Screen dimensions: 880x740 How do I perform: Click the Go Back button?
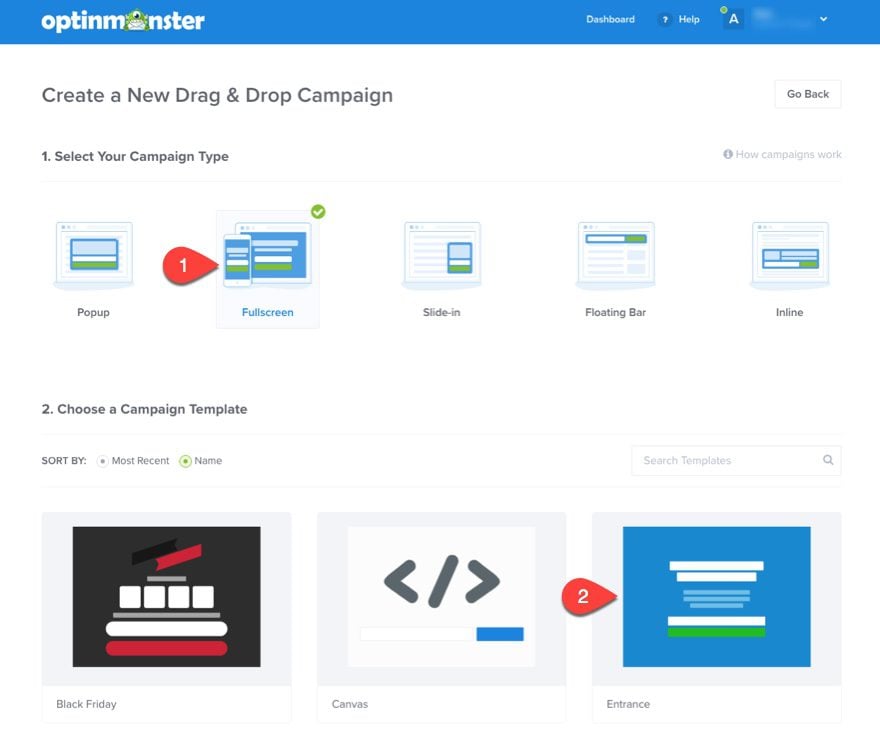(807, 94)
